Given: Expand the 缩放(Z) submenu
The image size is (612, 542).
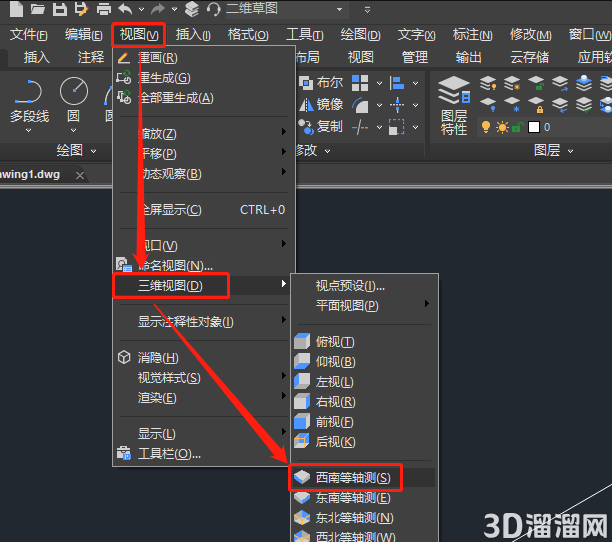Looking at the screenshot, I should [202, 134].
